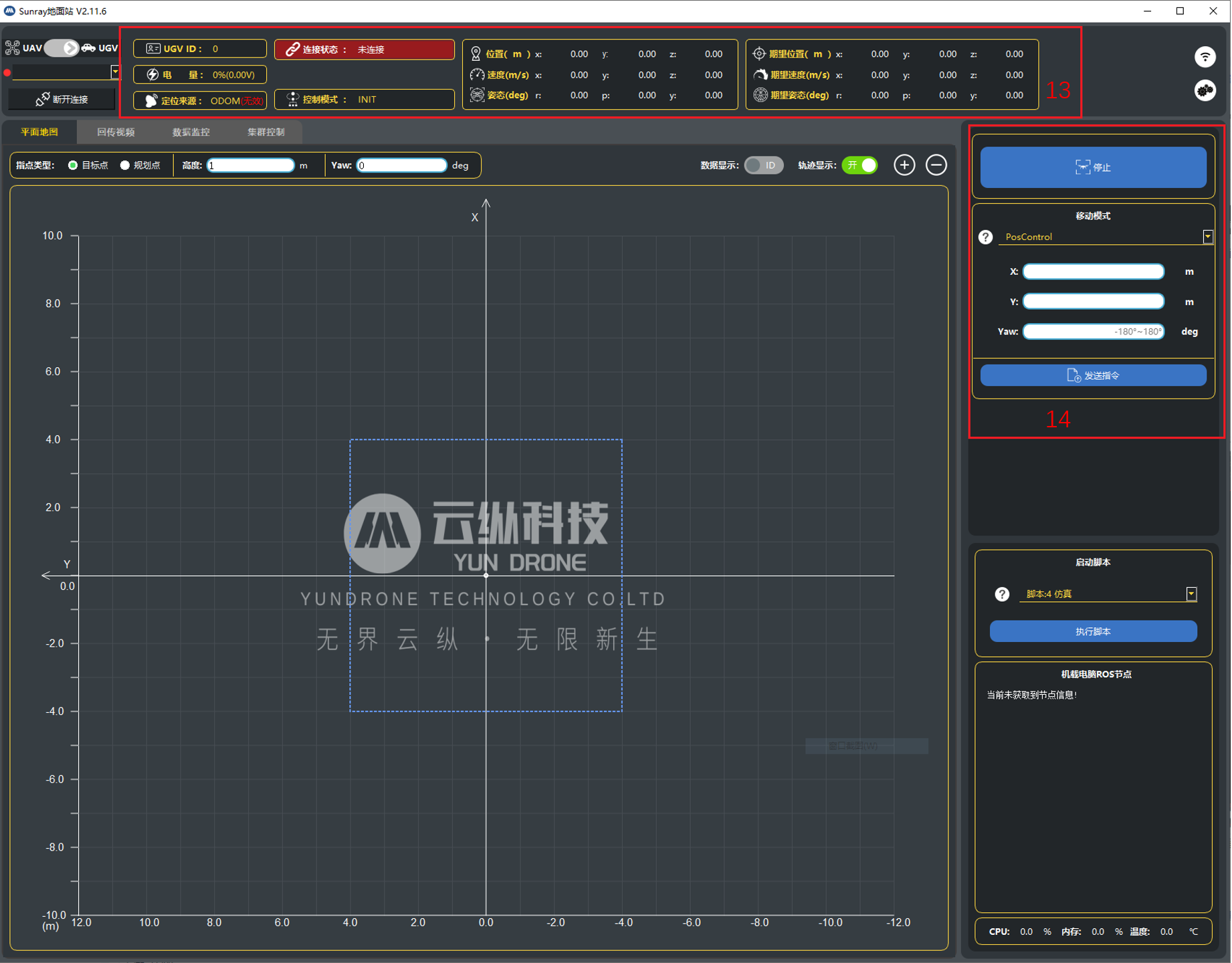Click the Y coordinate input field

pos(1093,302)
